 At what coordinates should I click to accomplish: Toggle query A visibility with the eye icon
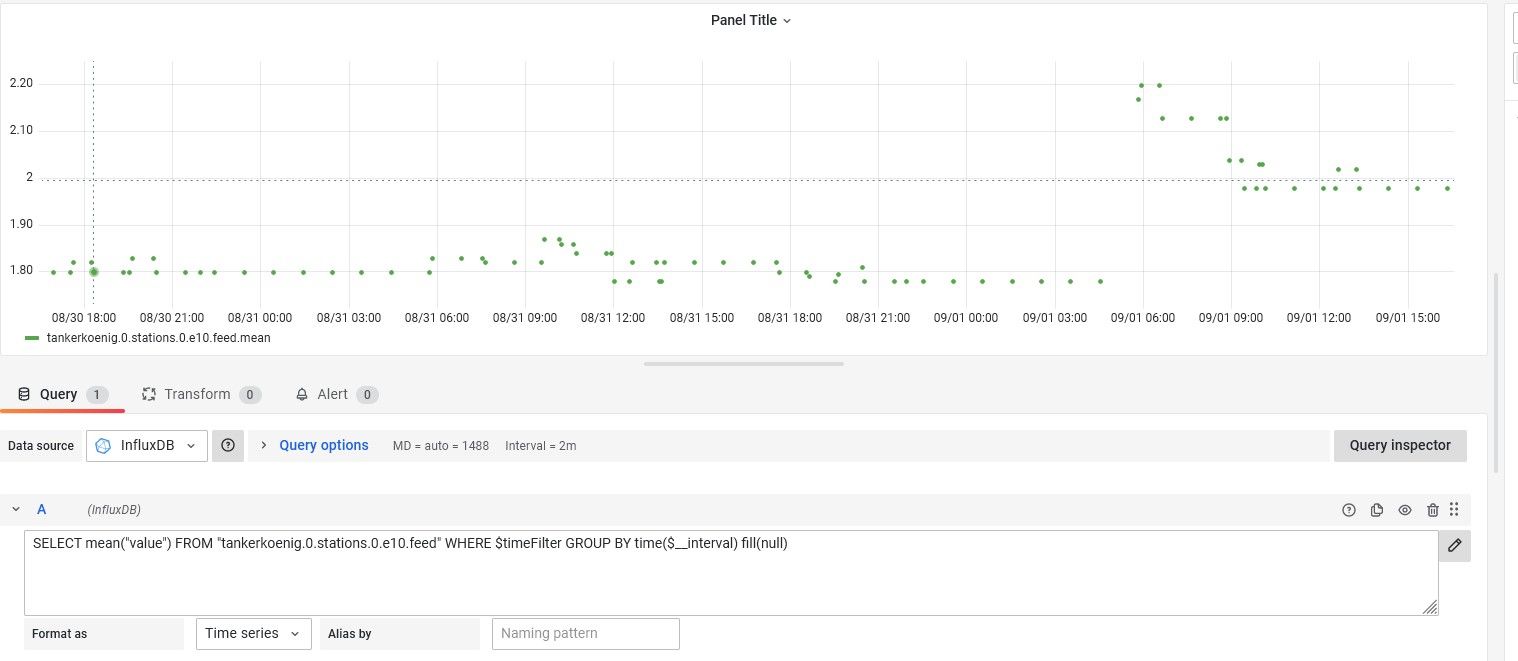pos(1405,510)
